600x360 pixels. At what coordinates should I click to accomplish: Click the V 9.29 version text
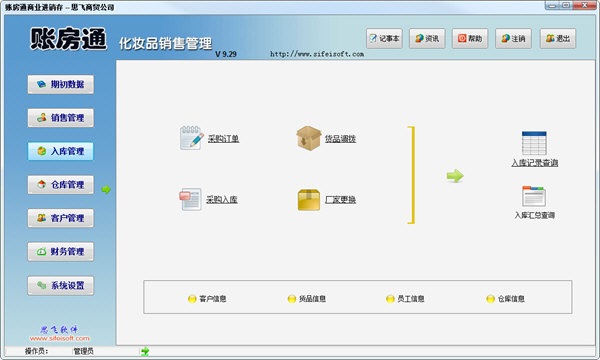click(x=226, y=54)
